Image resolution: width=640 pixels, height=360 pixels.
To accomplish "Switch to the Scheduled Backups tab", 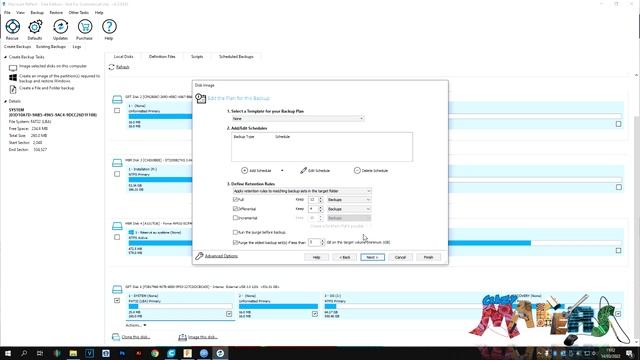I will tap(236, 57).
